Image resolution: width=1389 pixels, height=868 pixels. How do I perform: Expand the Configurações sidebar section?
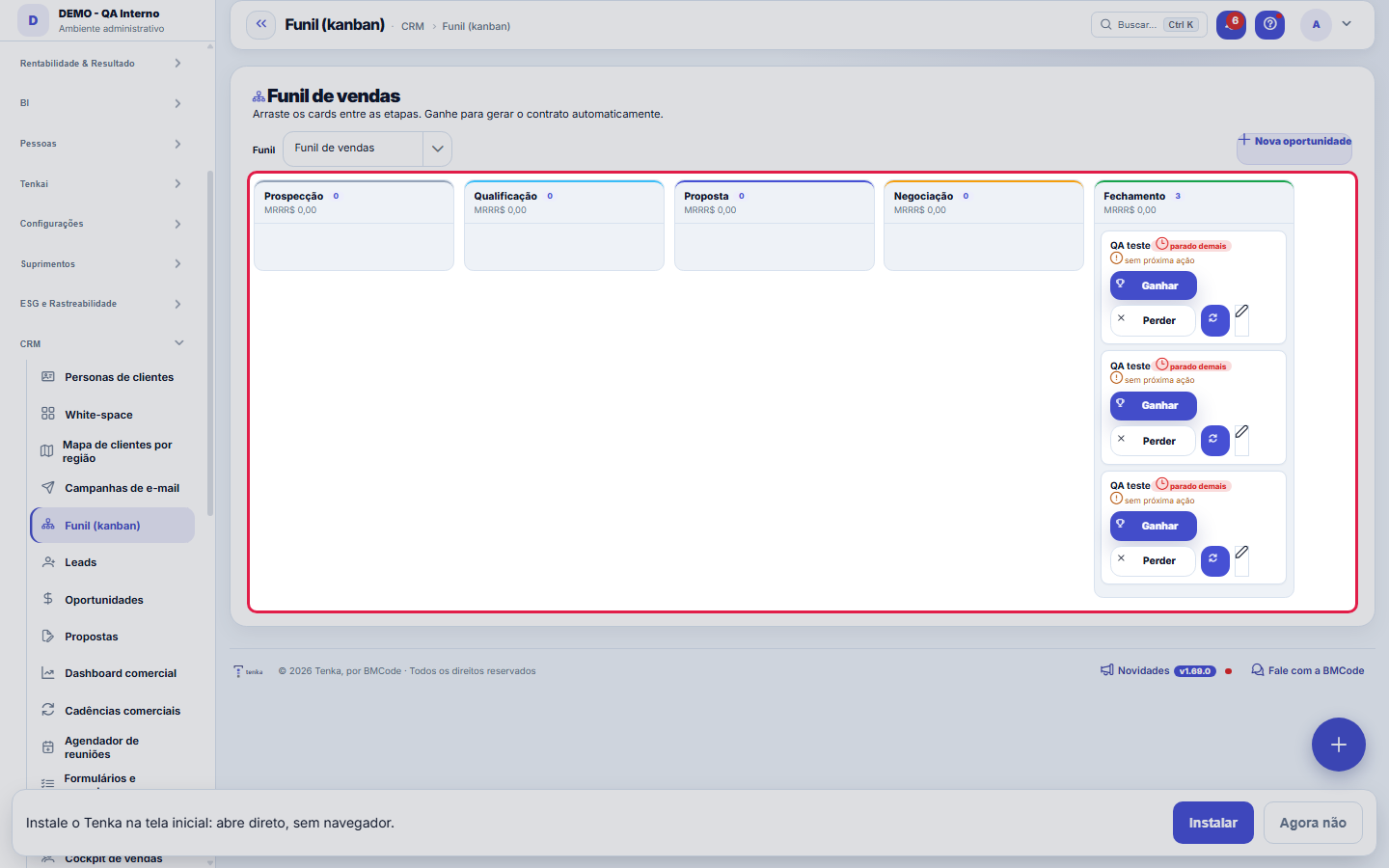[101, 224]
